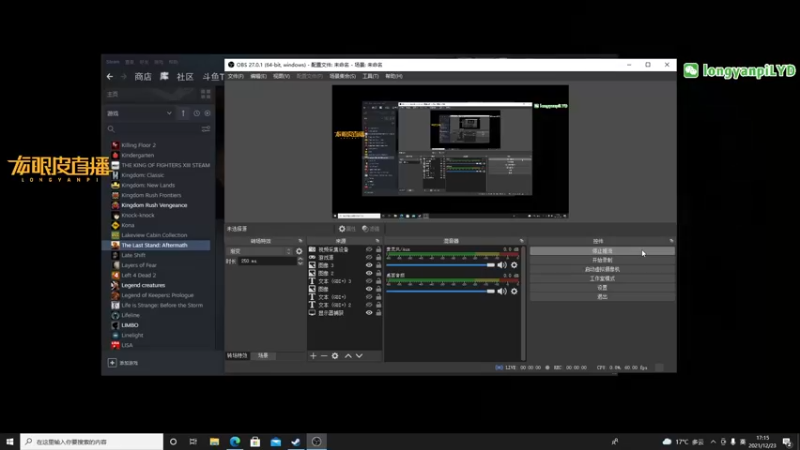The width and height of the screenshot is (800, 450).
Task: Toggle lock on 游戏源 source
Action: coord(379,258)
